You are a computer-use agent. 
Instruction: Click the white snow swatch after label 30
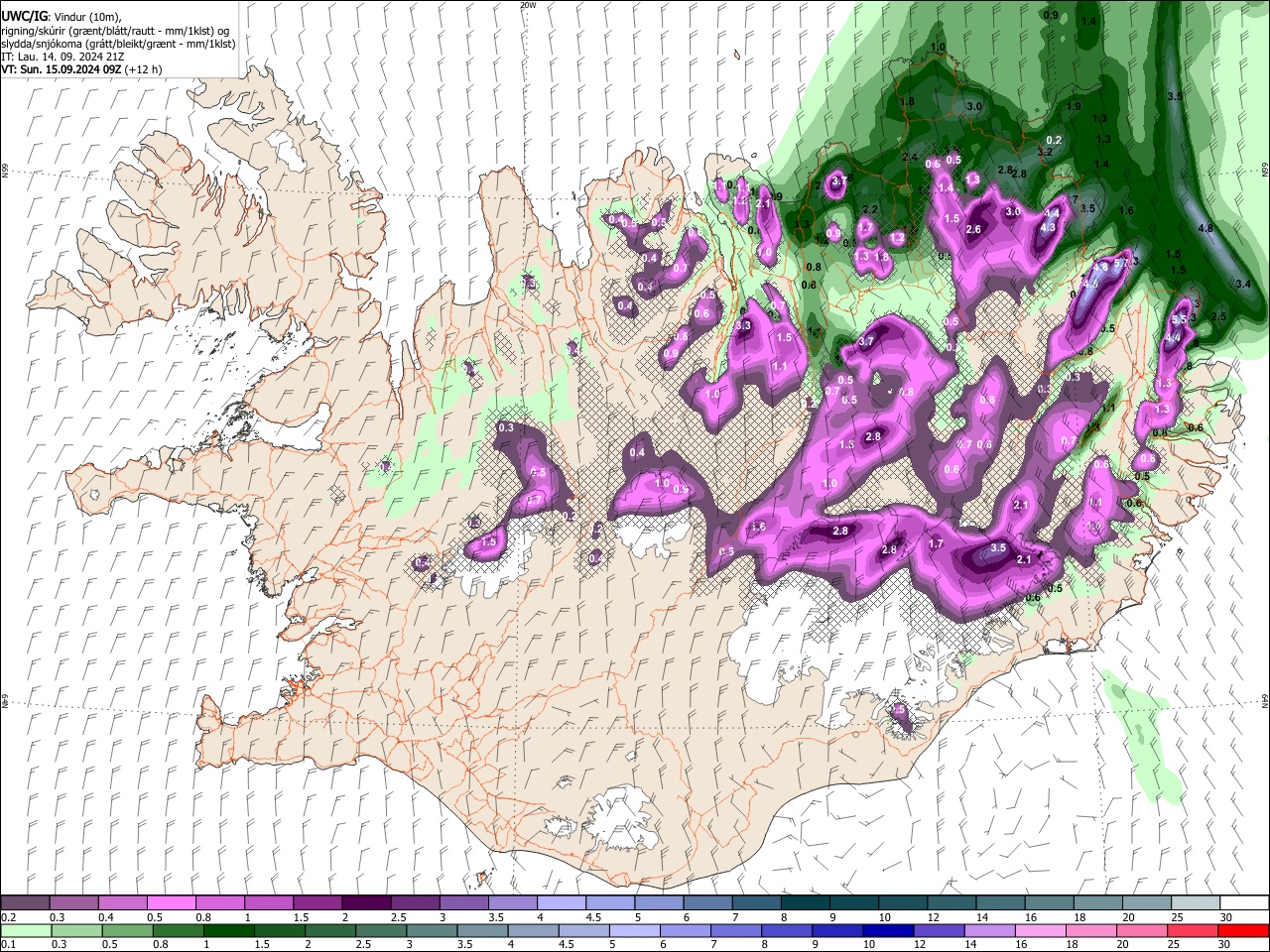click(1244, 903)
